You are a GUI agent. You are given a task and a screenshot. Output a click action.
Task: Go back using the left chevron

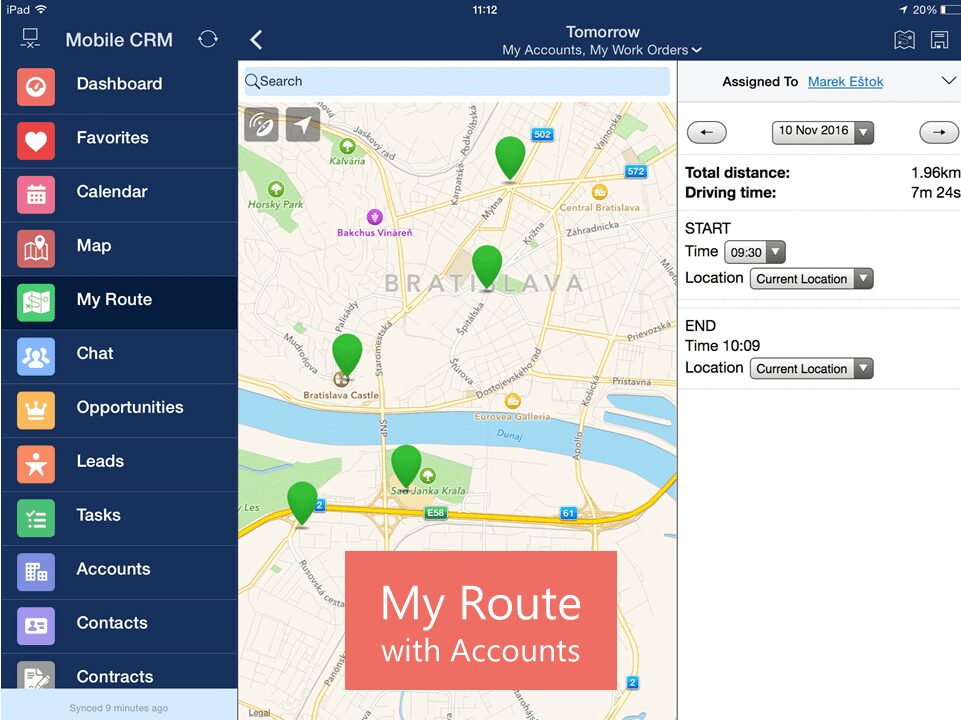(256, 40)
